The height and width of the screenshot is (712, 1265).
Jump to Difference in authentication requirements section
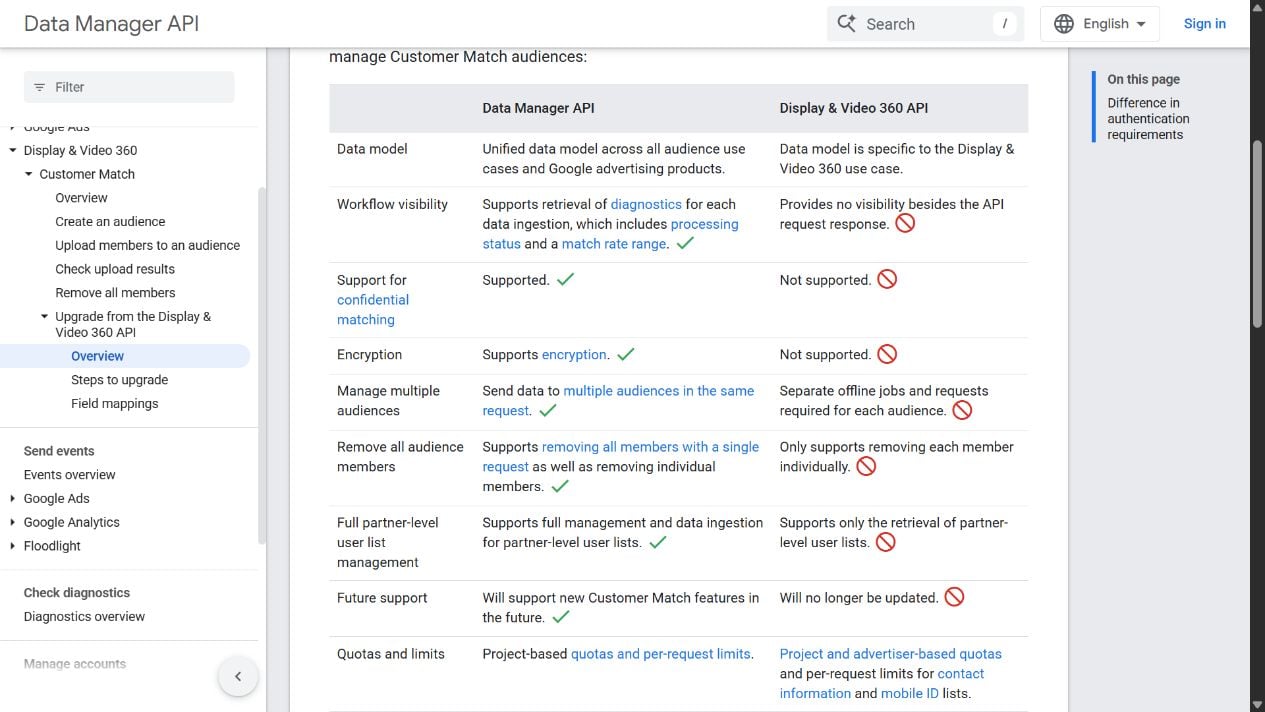point(1148,119)
